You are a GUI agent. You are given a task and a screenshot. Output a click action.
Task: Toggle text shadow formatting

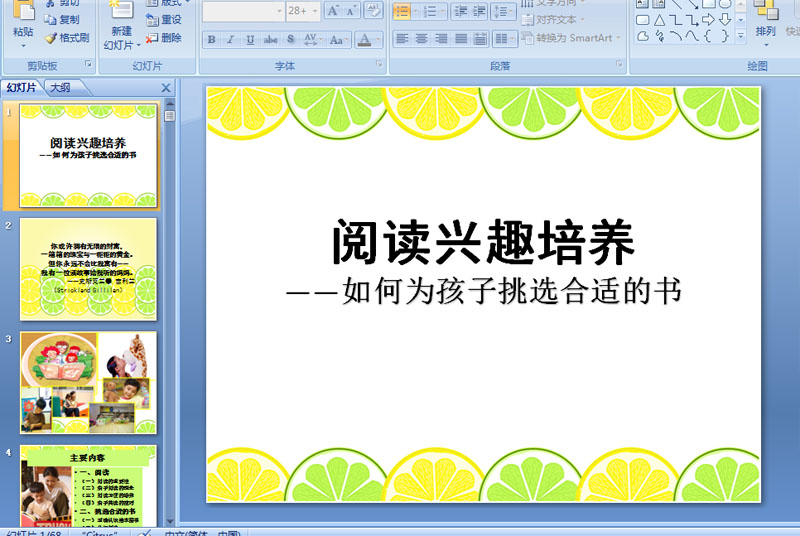pyautogui.click(x=290, y=39)
